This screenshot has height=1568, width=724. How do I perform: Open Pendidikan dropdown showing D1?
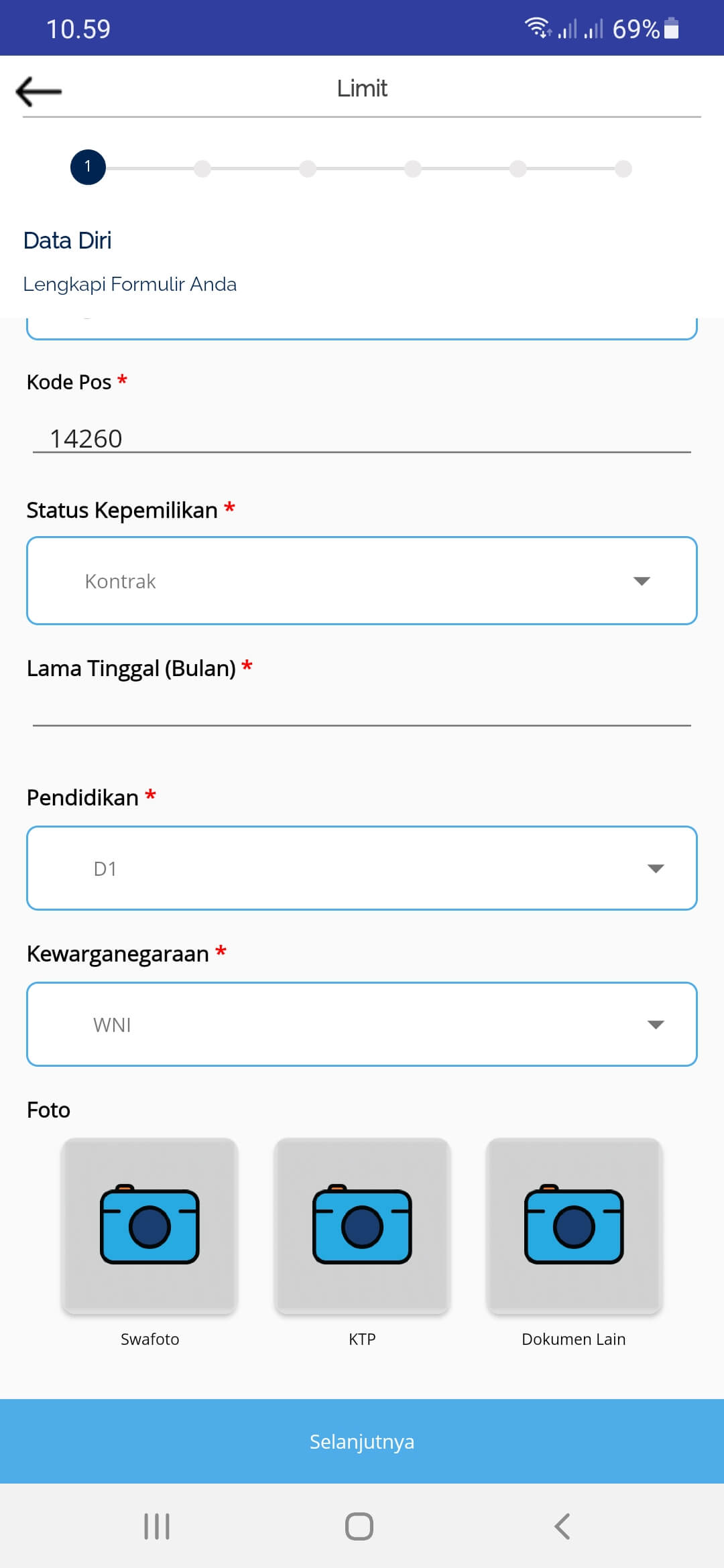(362, 868)
